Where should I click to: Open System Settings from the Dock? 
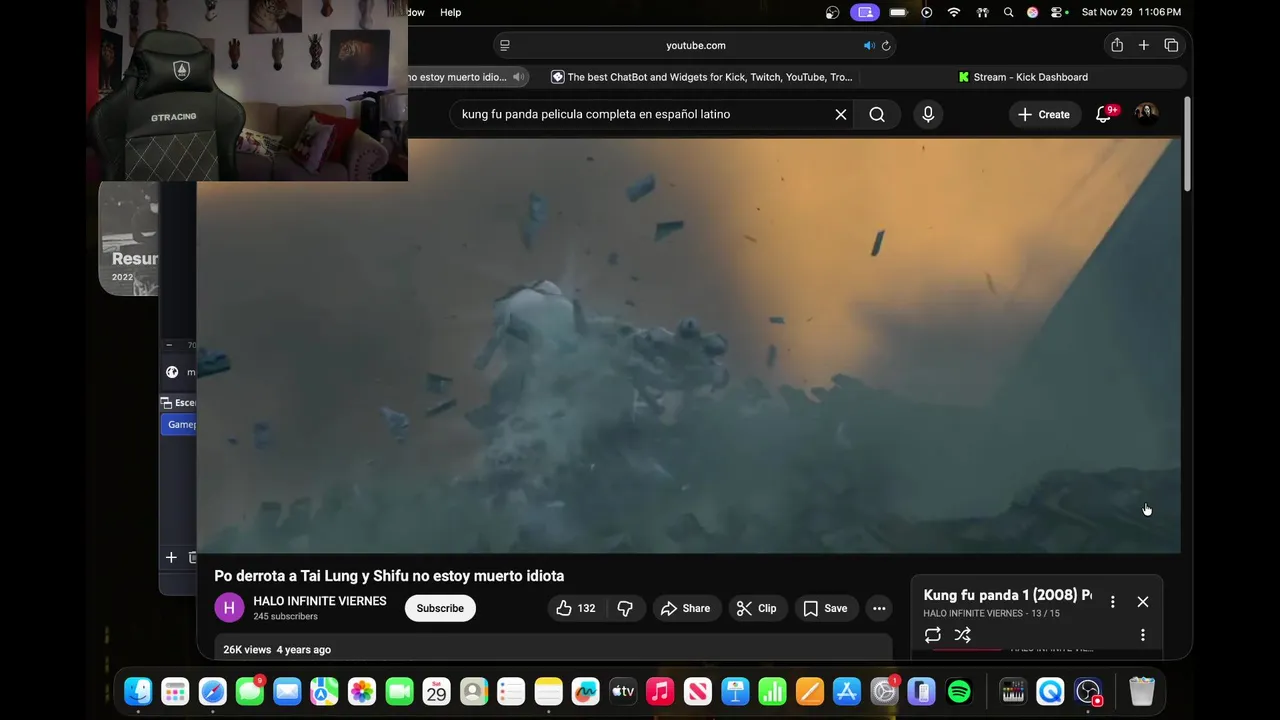[884, 691]
